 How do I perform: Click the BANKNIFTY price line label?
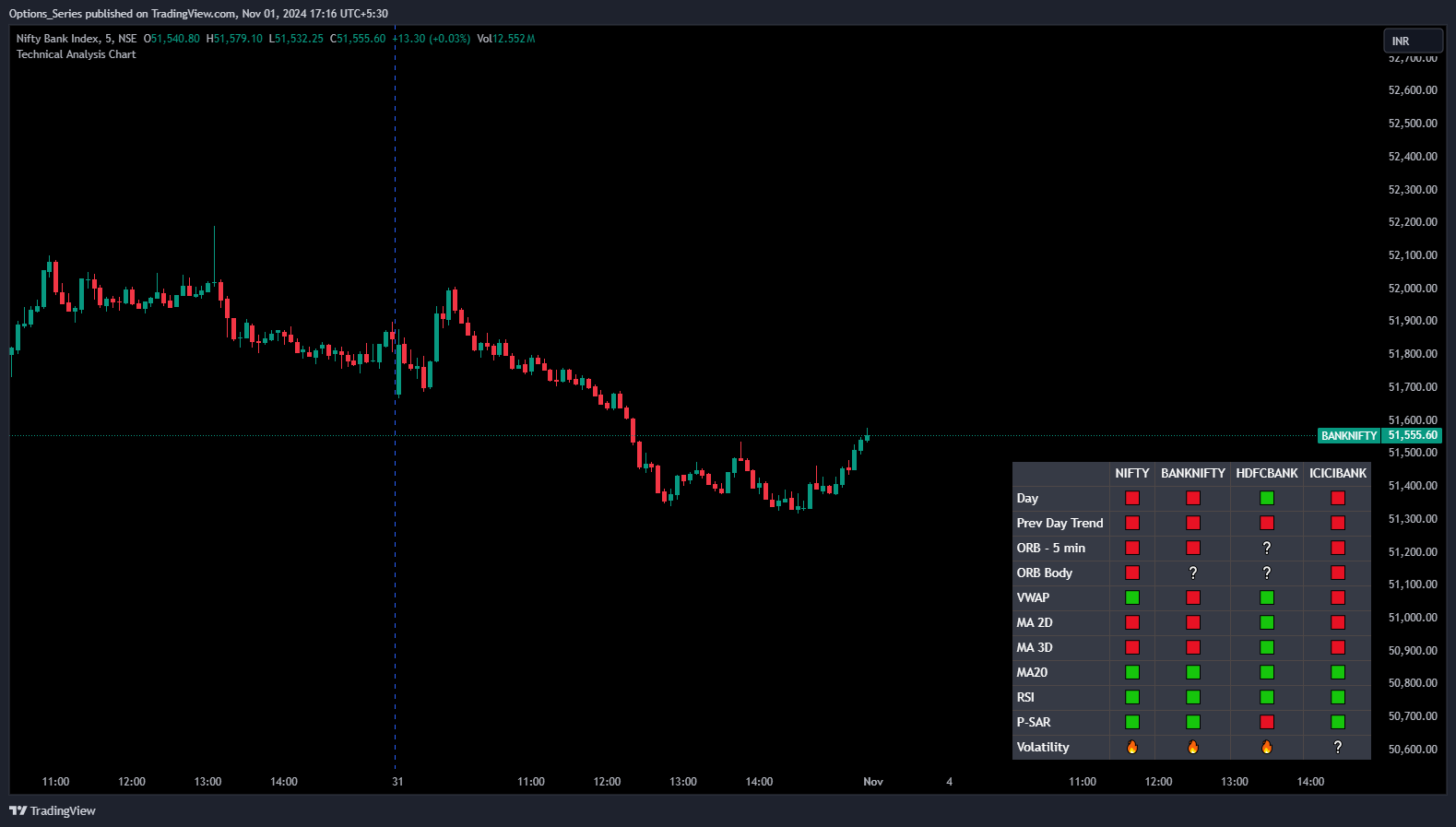click(x=1349, y=436)
